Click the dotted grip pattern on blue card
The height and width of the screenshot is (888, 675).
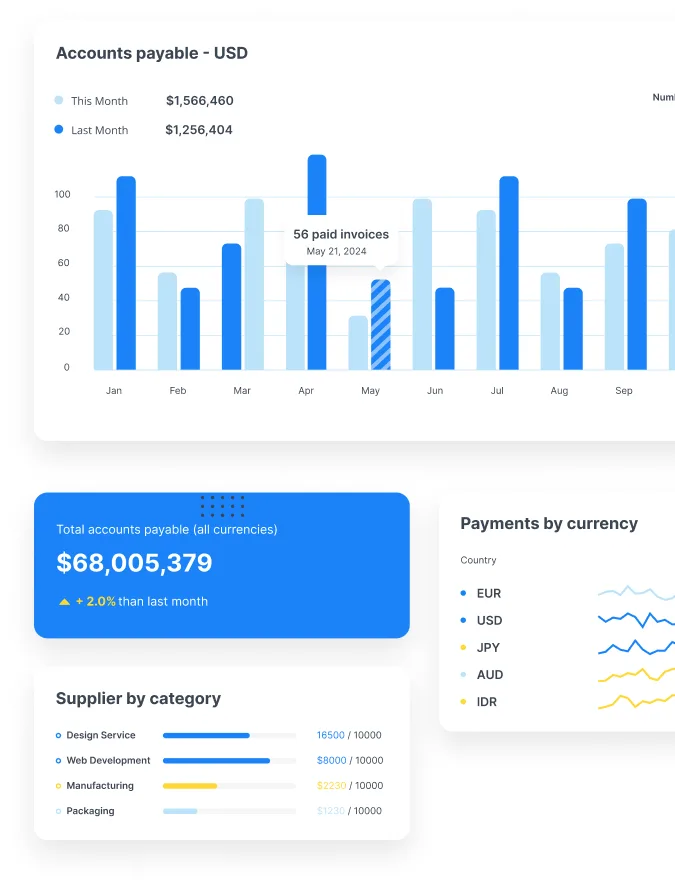pos(223,506)
